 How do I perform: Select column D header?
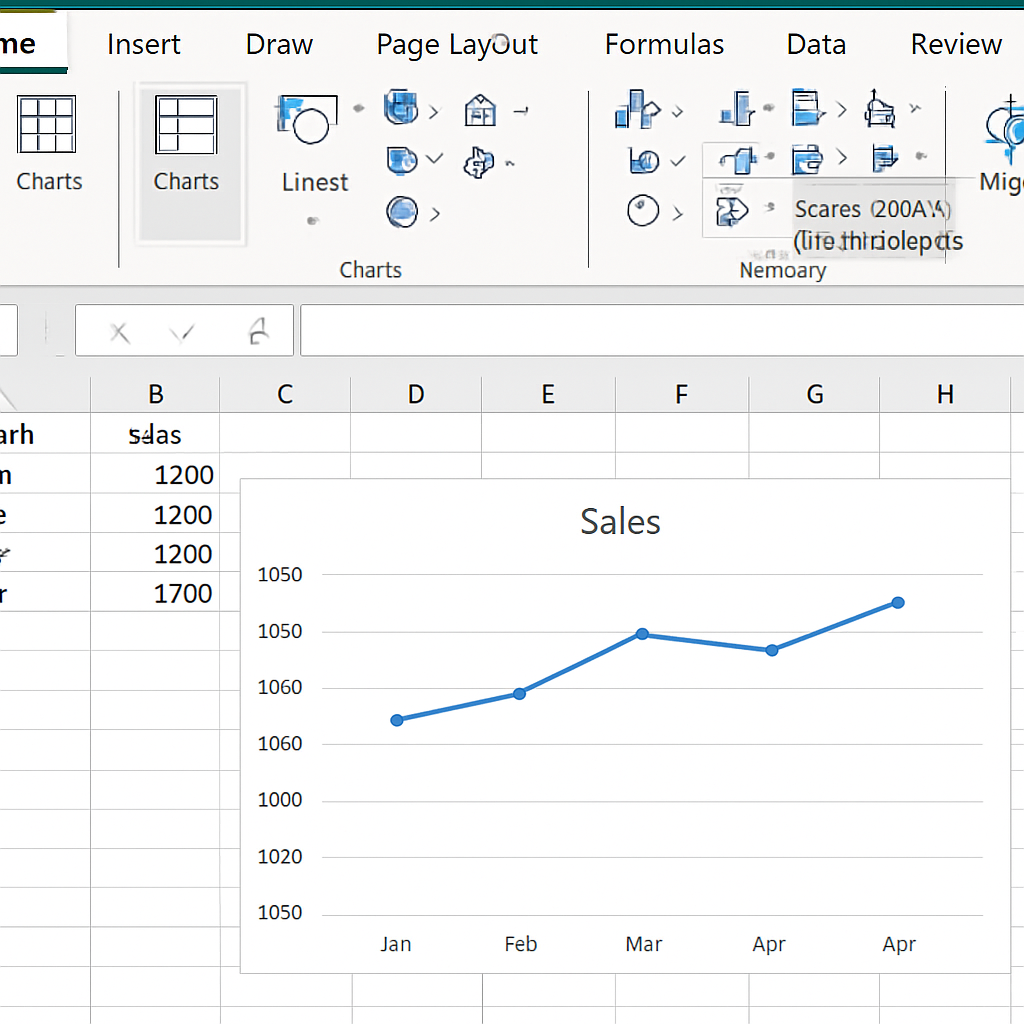point(416,394)
